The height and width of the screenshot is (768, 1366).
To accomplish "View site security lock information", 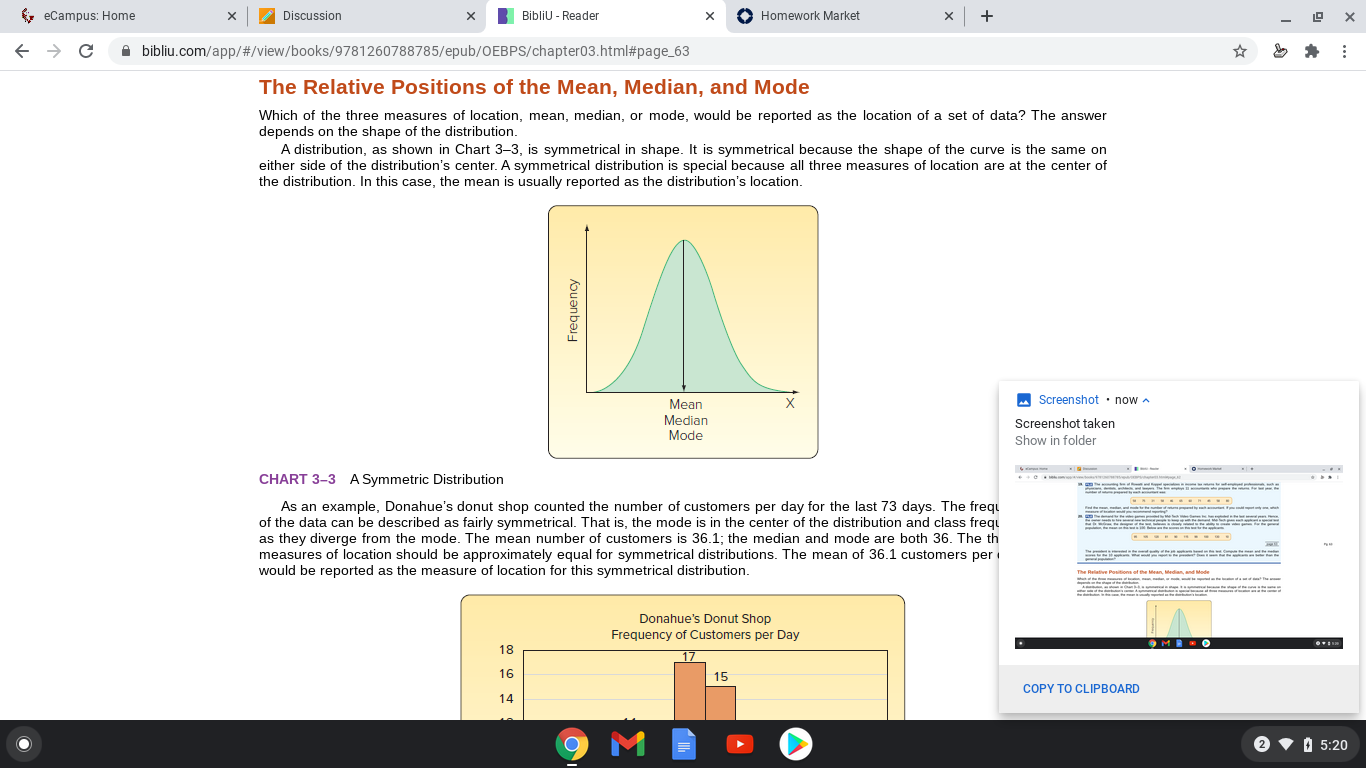I will pos(126,51).
